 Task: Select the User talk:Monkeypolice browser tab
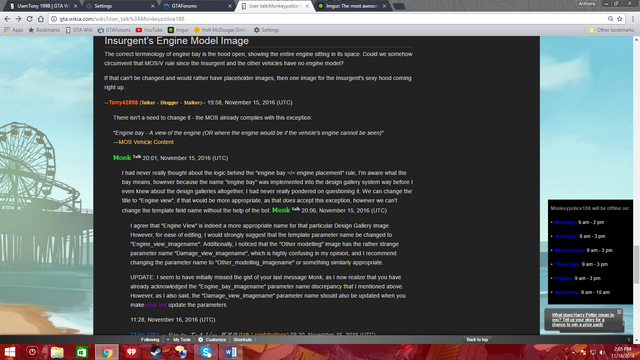coord(275,6)
